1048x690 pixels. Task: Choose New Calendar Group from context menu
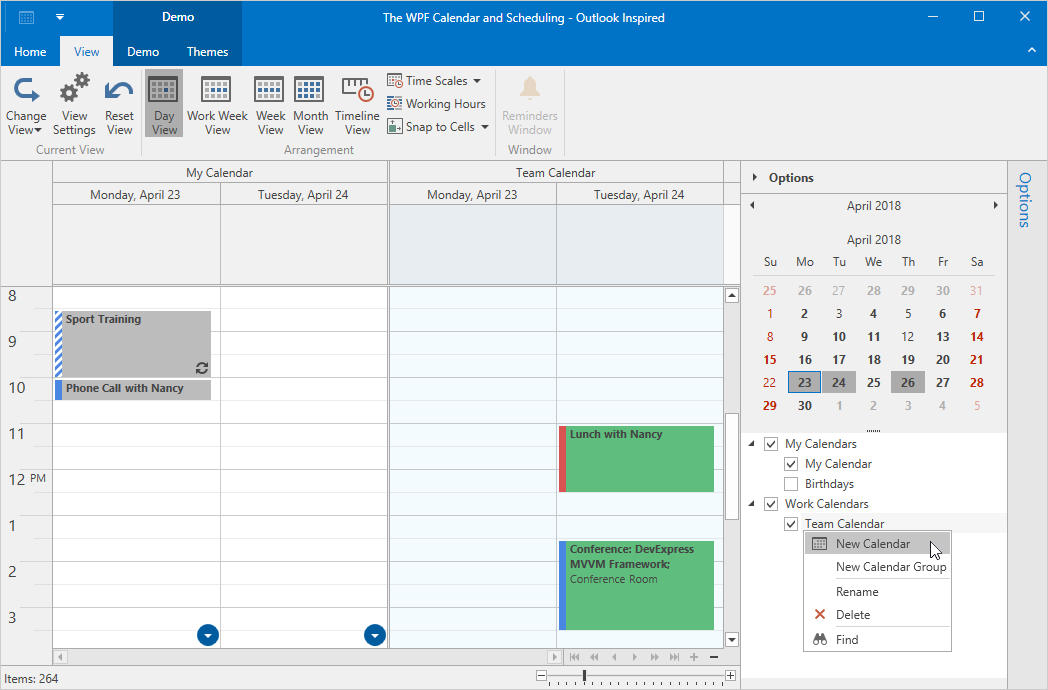point(890,567)
